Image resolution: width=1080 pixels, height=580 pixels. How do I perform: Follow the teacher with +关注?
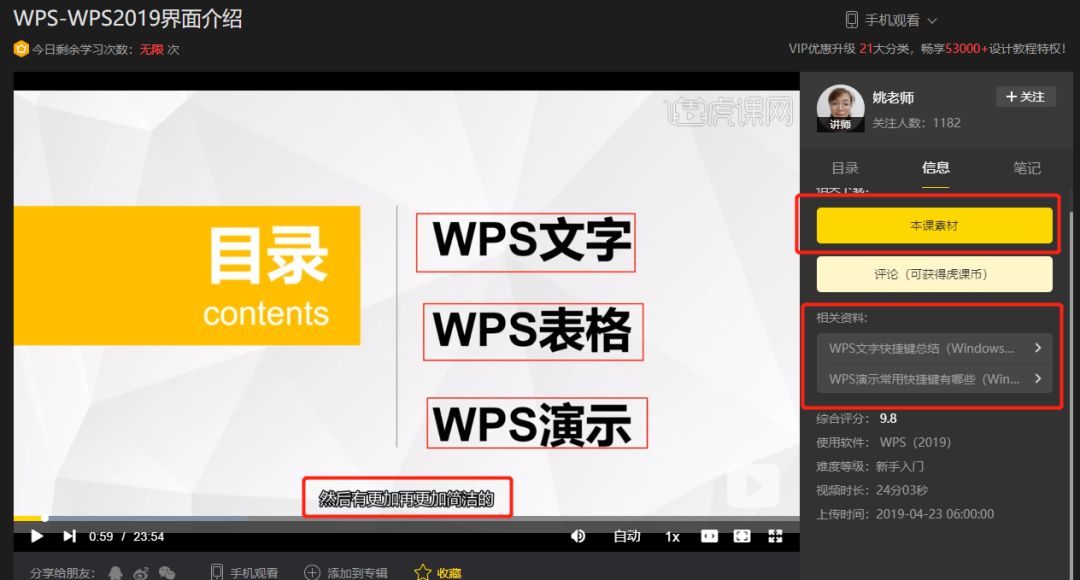(x=1025, y=97)
